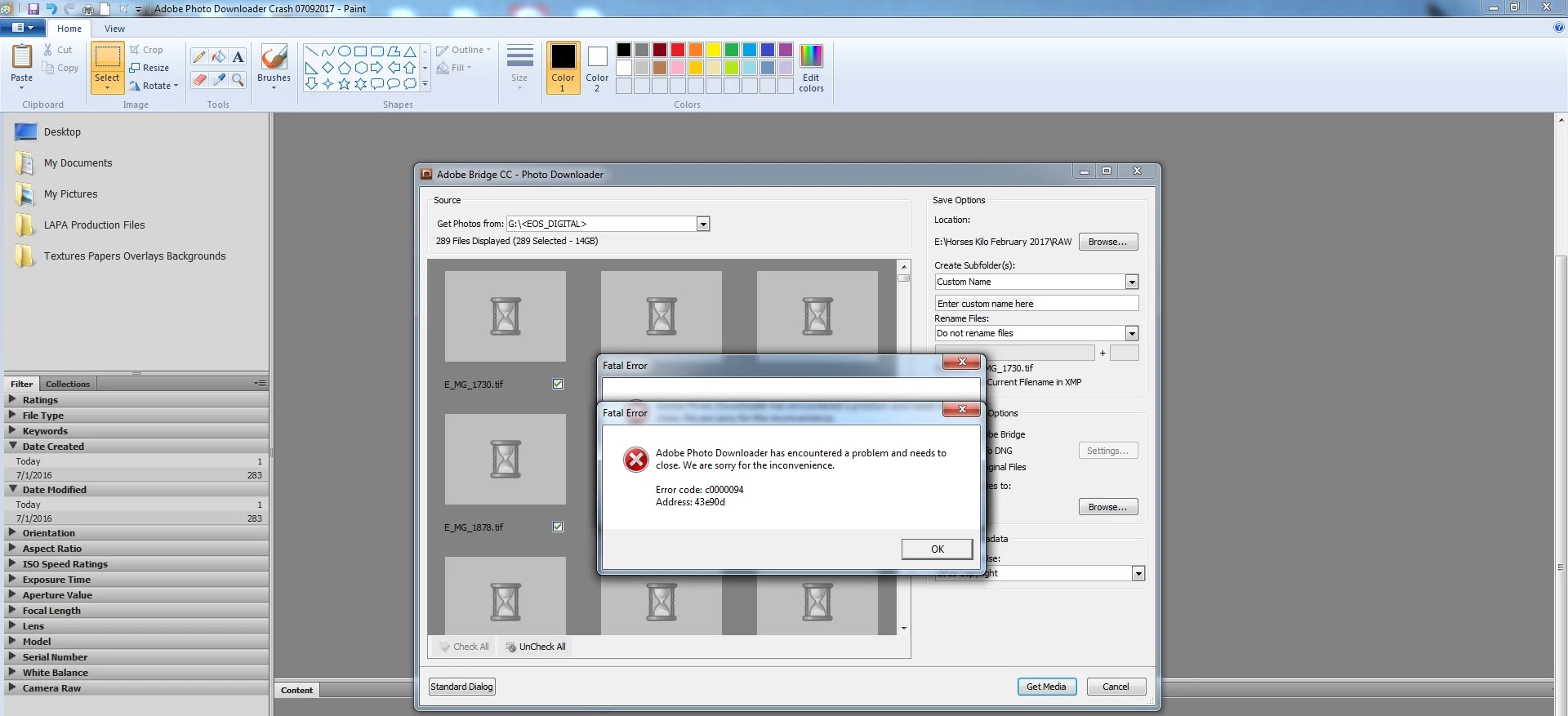
Task: Click the Get Media button
Action: pyautogui.click(x=1046, y=687)
